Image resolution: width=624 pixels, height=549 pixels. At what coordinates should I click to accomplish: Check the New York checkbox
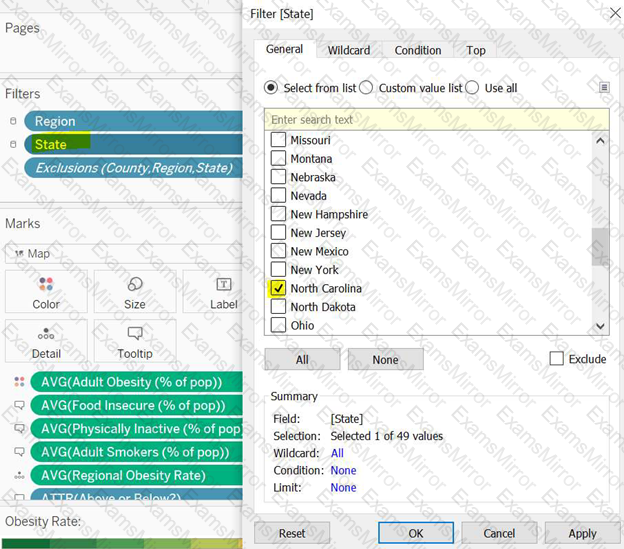(x=278, y=269)
